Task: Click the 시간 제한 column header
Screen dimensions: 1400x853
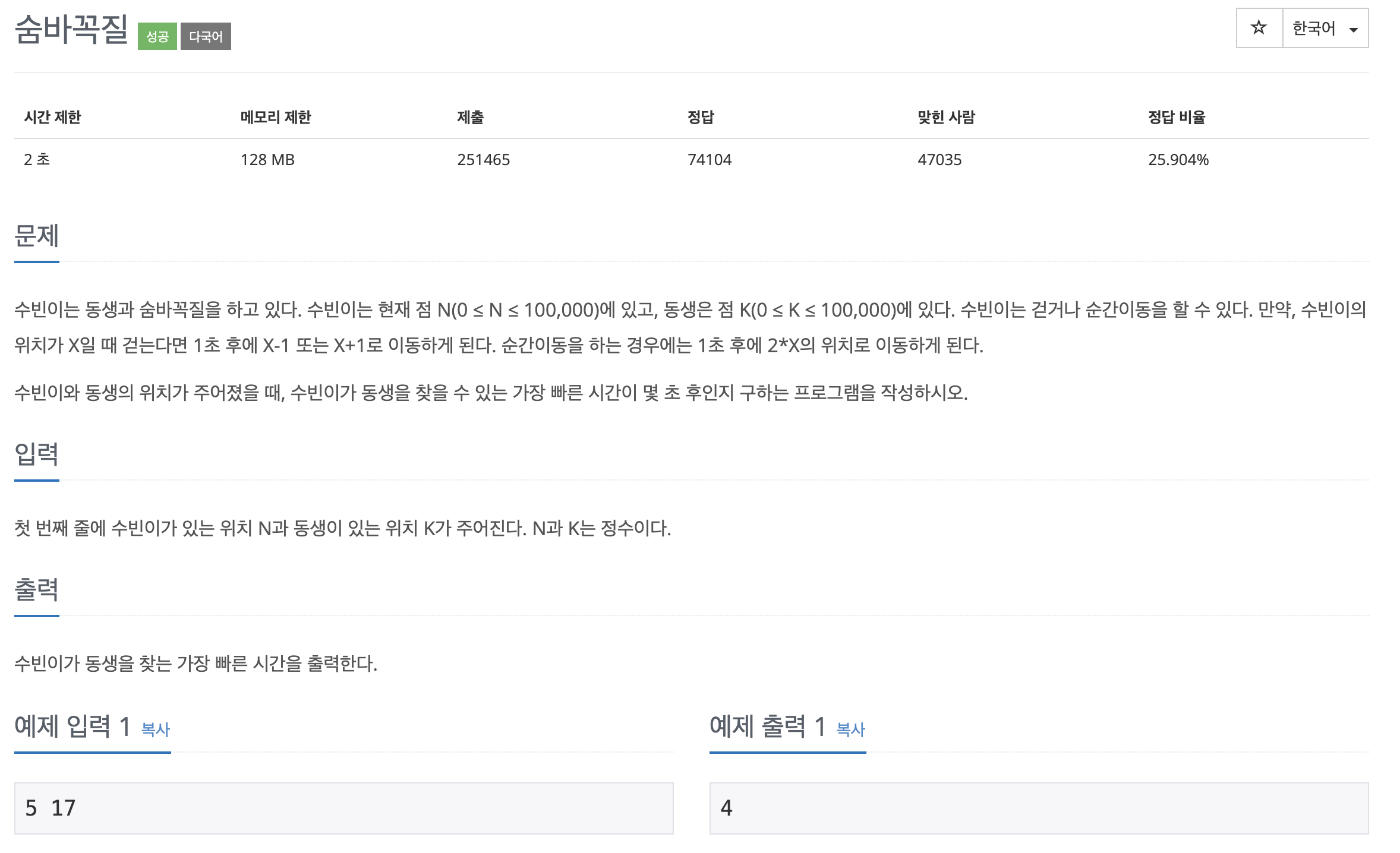Action: click(53, 117)
